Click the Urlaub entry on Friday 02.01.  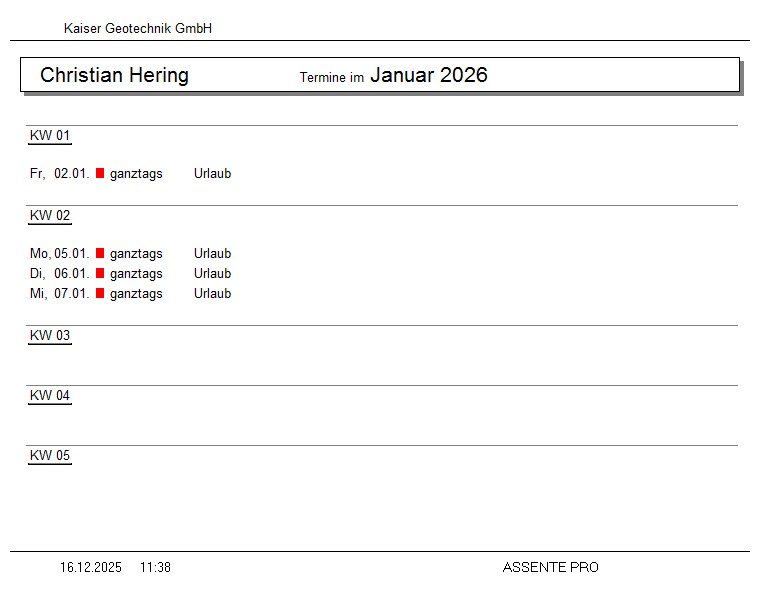(x=212, y=174)
